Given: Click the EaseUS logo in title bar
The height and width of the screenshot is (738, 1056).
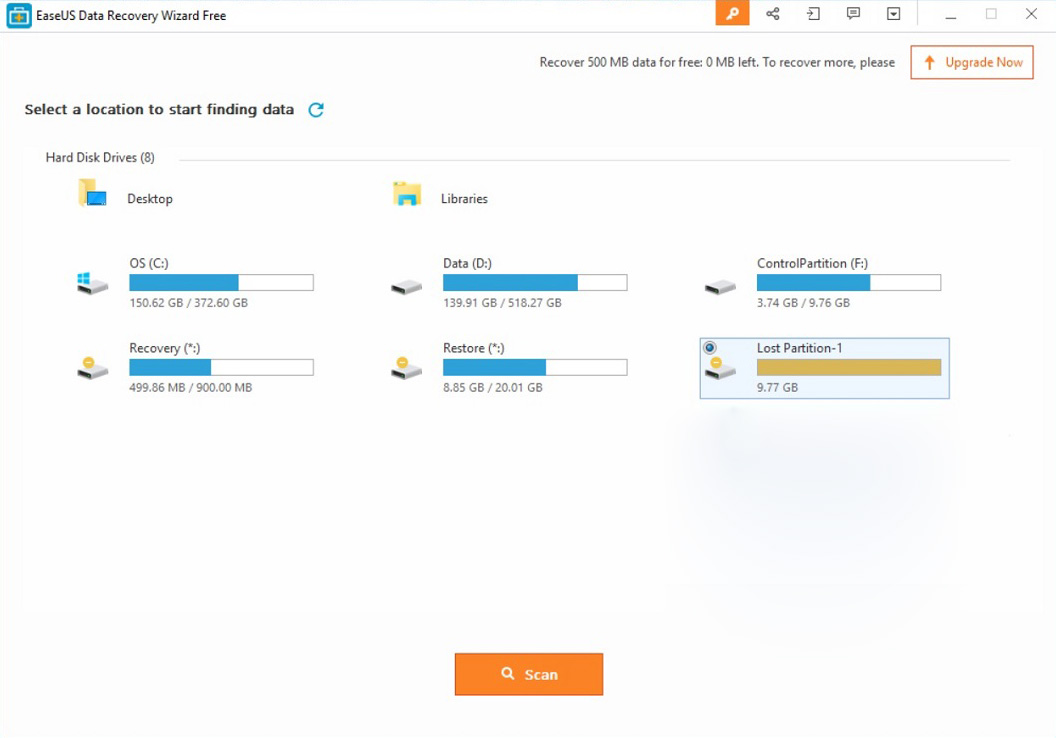Looking at the screenshot, I should tap(17, 14).
